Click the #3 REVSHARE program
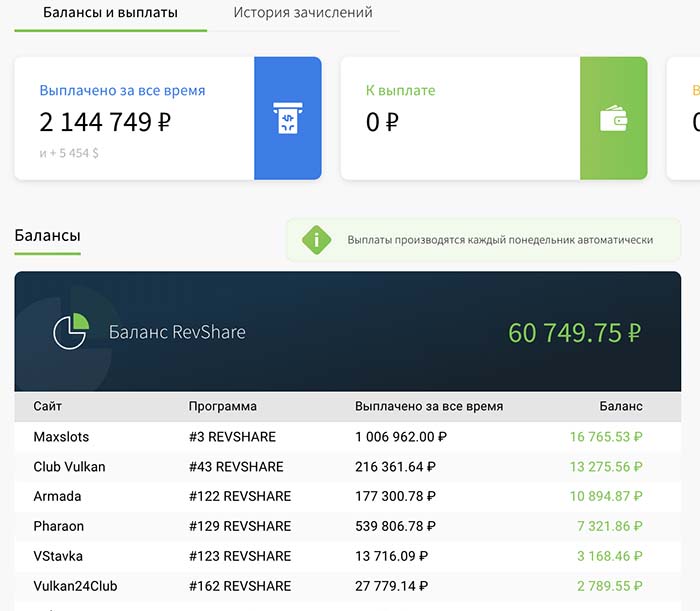The width and height of the screenshot is (700, 611). pos(232,437)
